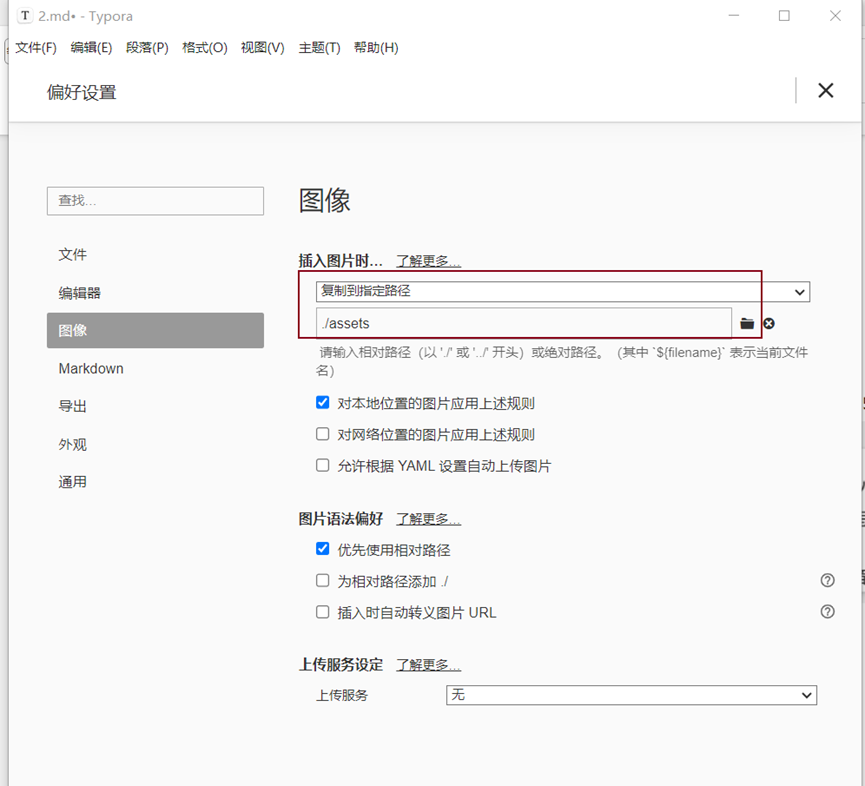The height and width of the screenshot is (786, 865).
Task: Close the preferences panel with the X
Action: click(825, 90)
